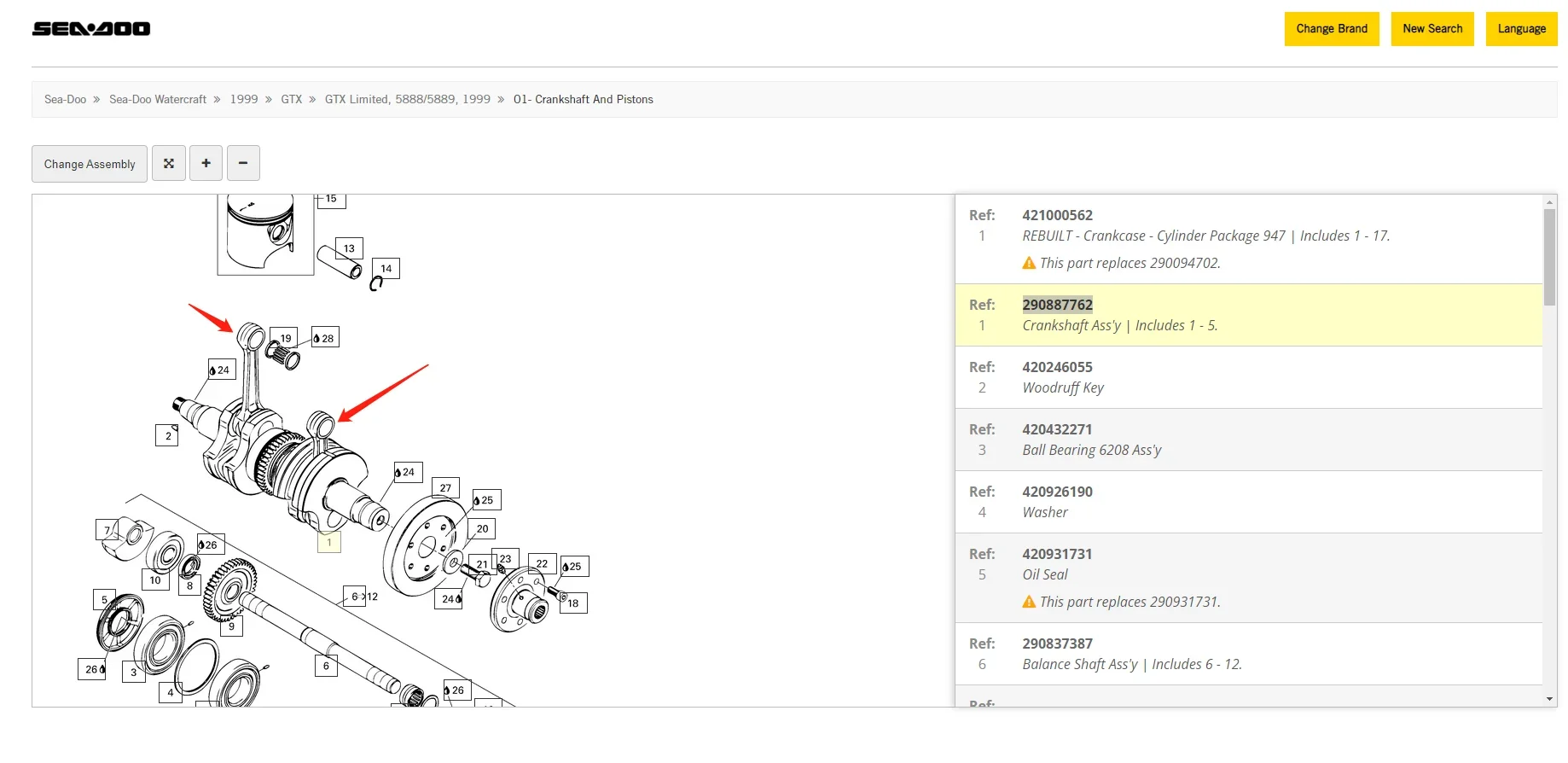
Task: Open Sea-Doo Watercraft breadcrumb
Action: click(x=158, y=99)
